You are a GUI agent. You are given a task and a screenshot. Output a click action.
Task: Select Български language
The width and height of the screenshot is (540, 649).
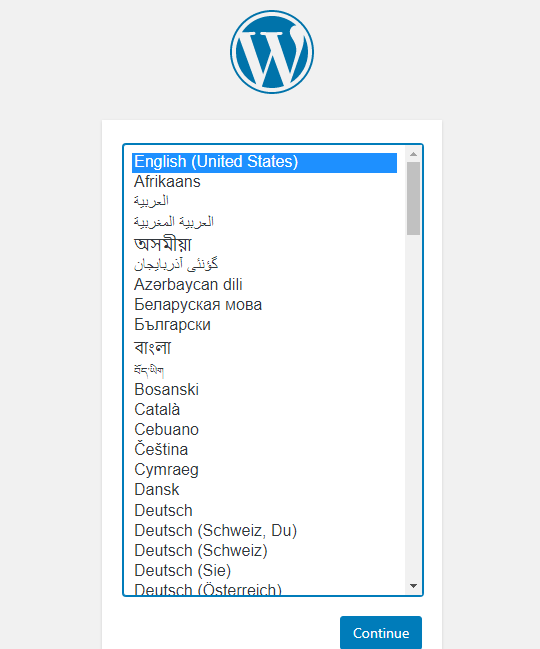[264, 325]
